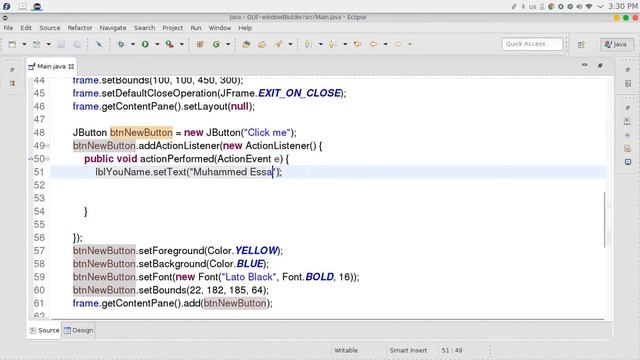Open the New wizard dropdown arrow
640x360 pixels.
[x=24, y=44]
